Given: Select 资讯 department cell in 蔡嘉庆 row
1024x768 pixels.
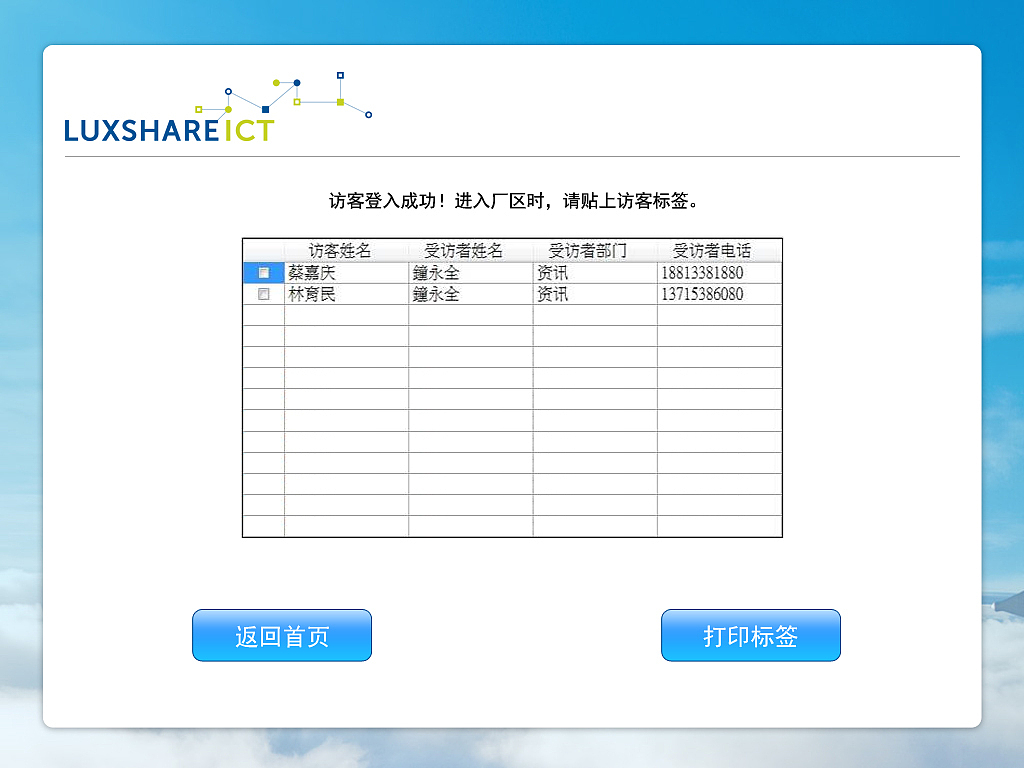Looking at the screenshot, I should (595, 272).
